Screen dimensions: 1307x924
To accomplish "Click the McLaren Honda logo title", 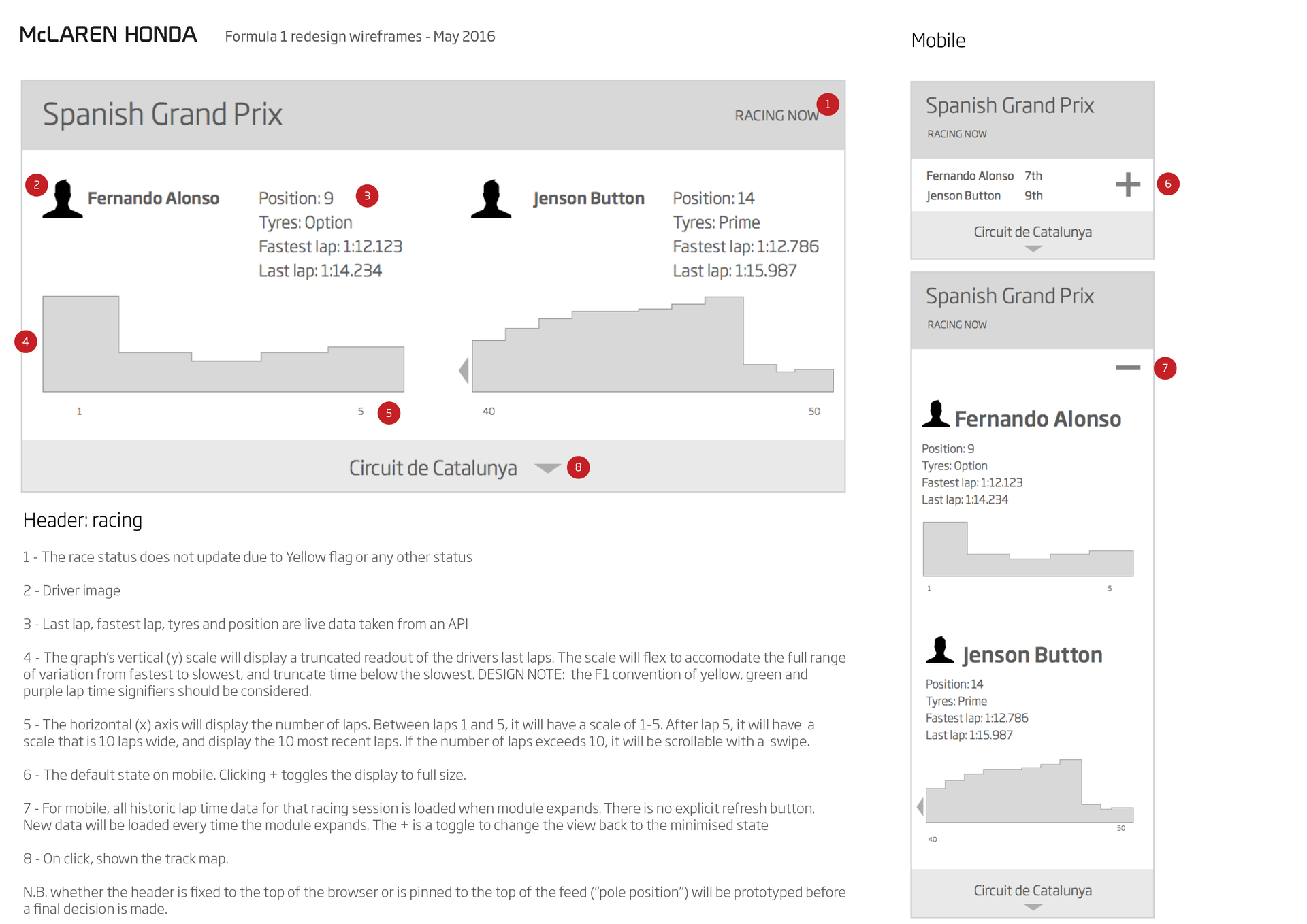I will coord(108,35).
